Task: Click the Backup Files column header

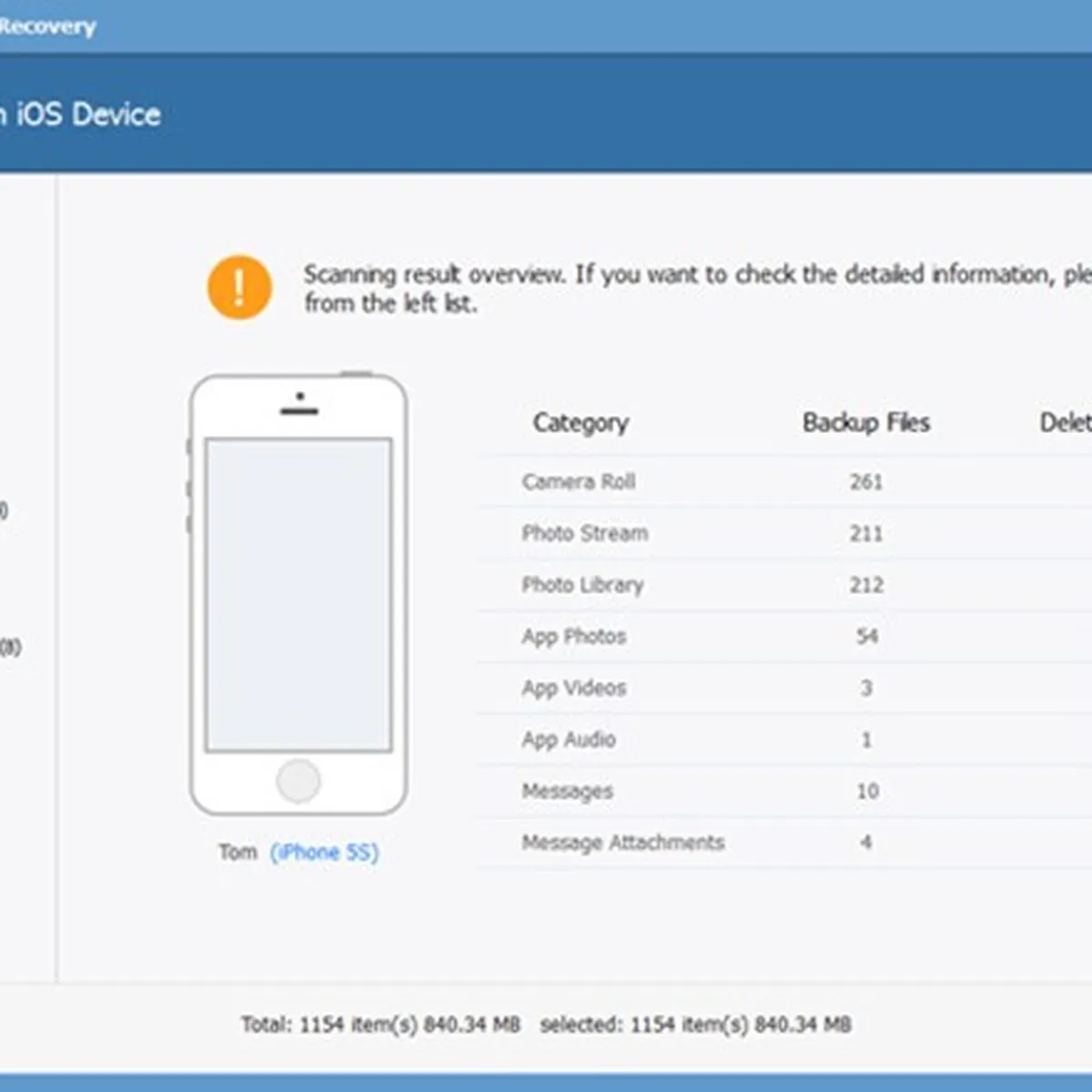Action: click(x=866, y=422)
